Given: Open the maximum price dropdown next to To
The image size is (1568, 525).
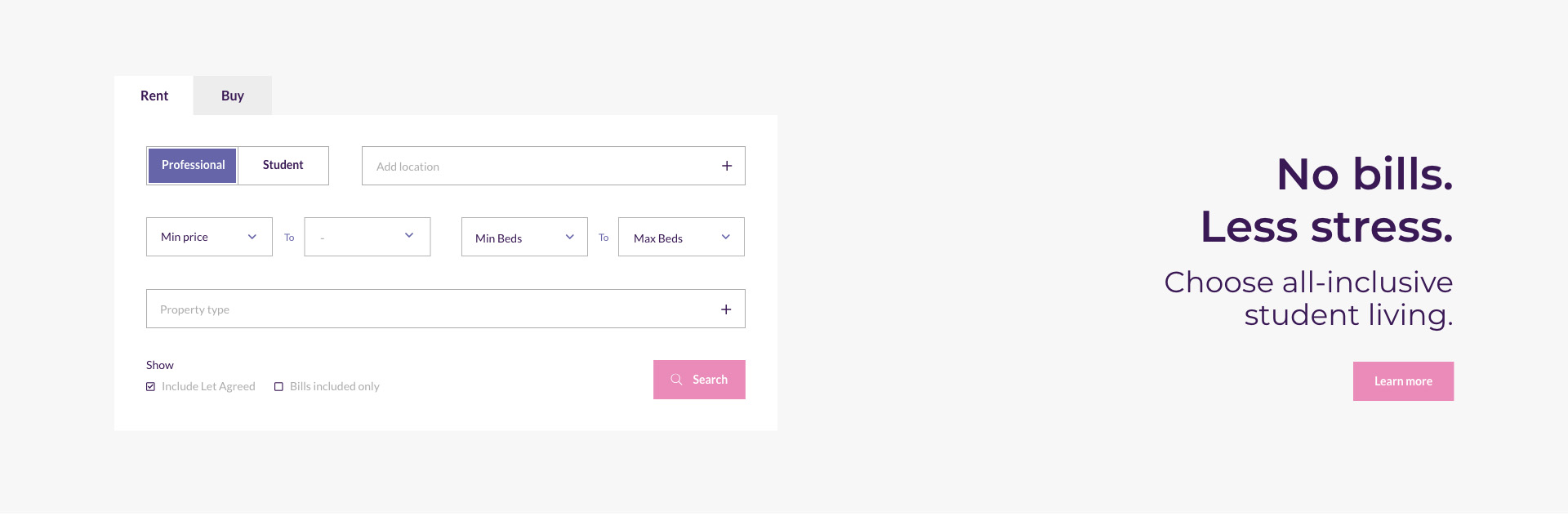Looking at the screenshot, I should [x=367, y=236].
